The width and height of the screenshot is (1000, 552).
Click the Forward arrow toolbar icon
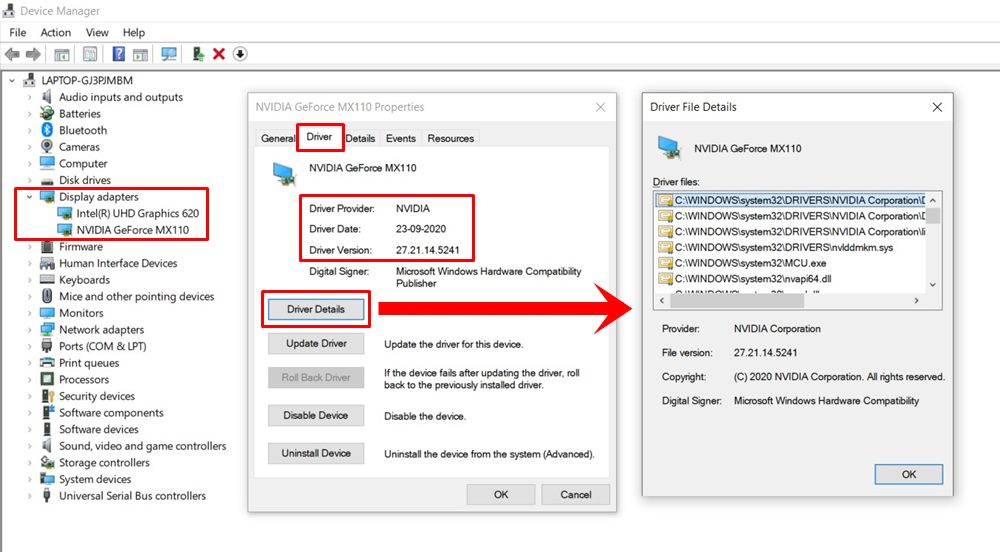33,54
